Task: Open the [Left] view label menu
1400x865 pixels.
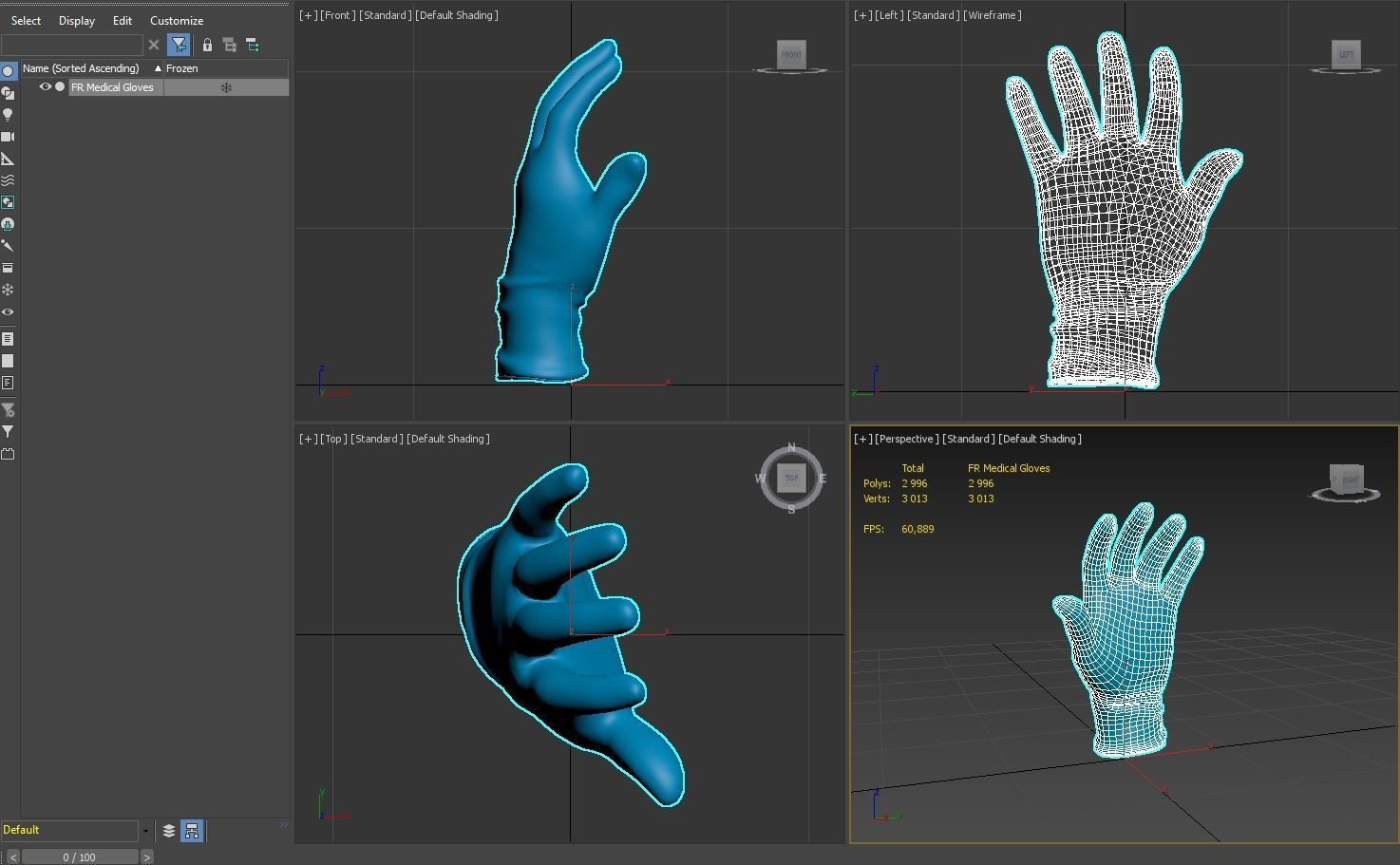Action: [x=890, y=15]
